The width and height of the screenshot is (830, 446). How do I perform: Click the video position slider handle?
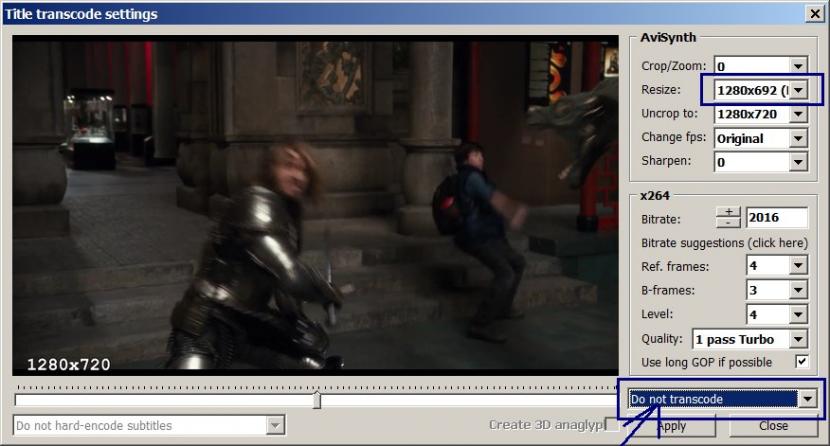click(x=317, y=399)
